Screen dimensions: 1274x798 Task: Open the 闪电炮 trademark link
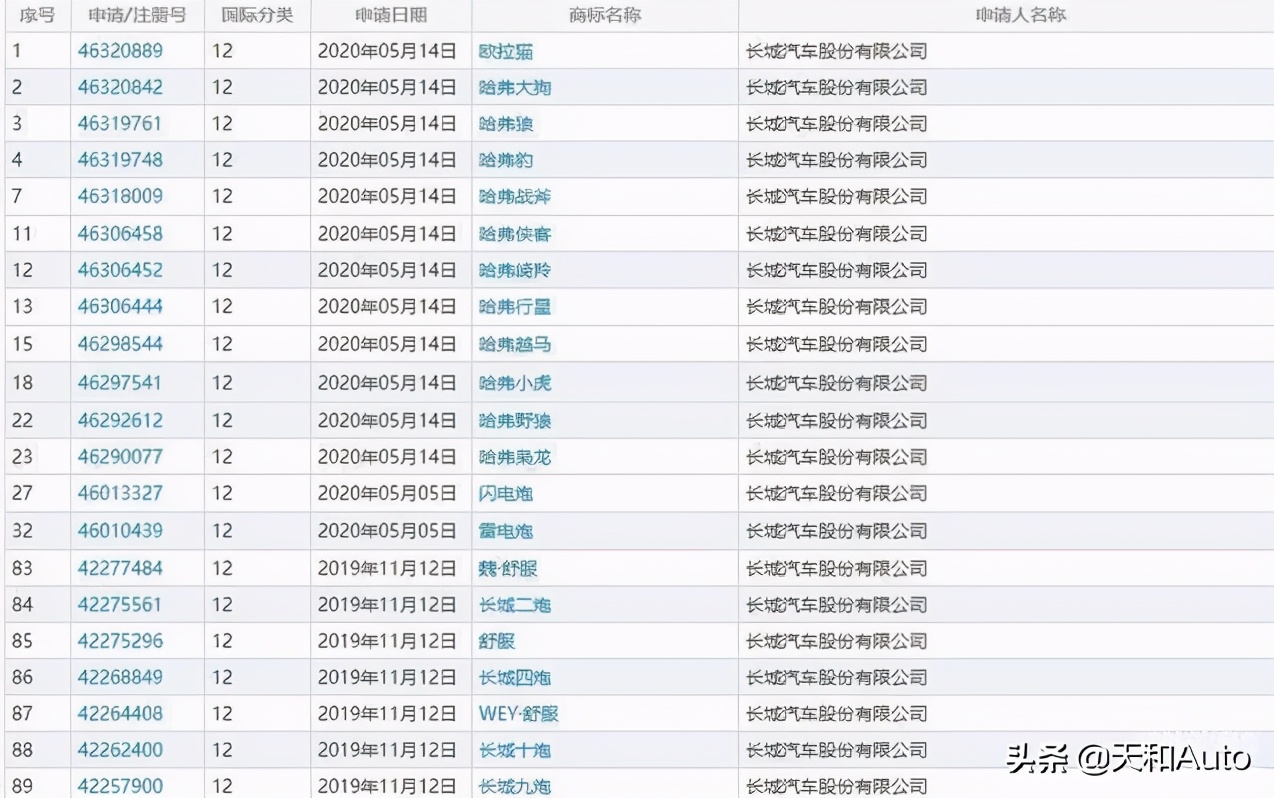[x=506, y=494]
